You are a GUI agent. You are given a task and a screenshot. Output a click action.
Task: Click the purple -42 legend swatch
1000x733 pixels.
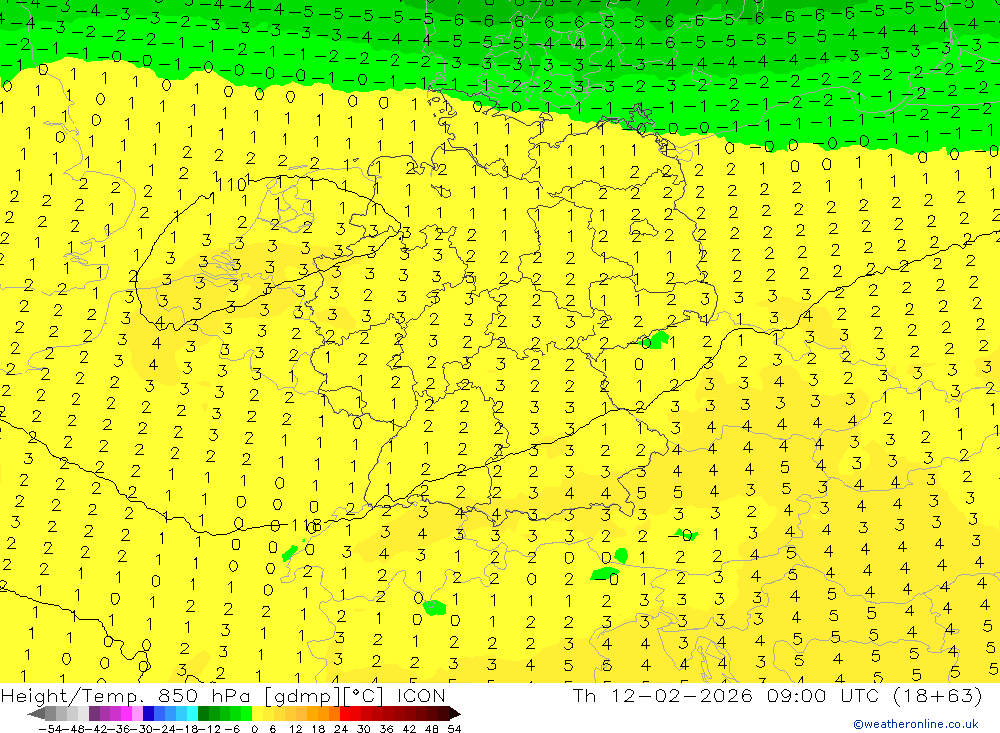[x=94, y=713]
